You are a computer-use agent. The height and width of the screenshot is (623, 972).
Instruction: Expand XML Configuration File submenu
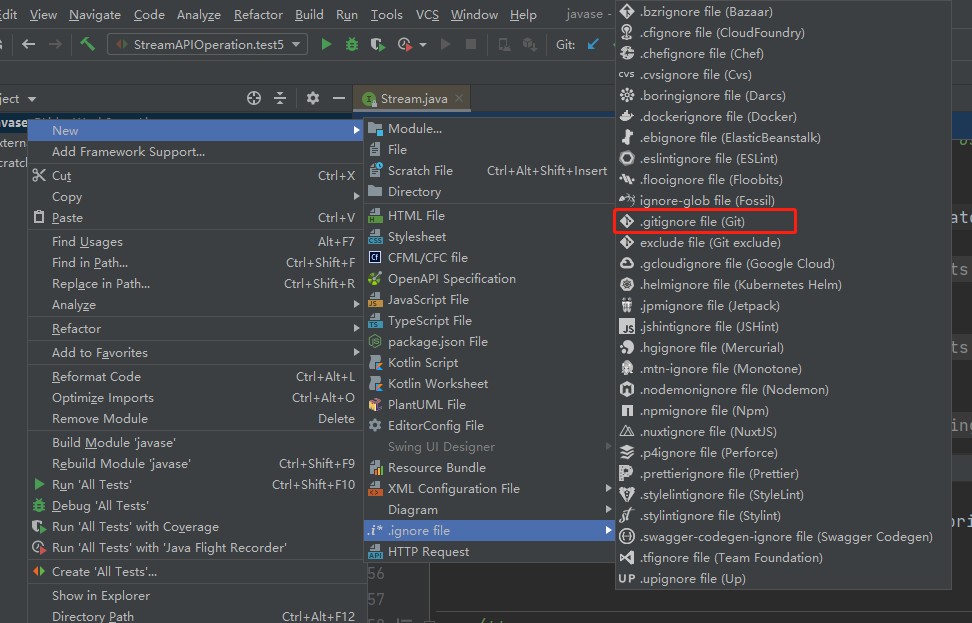489,488
